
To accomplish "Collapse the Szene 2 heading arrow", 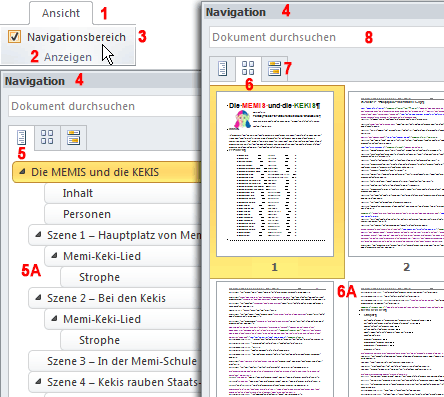I will 38,298.
